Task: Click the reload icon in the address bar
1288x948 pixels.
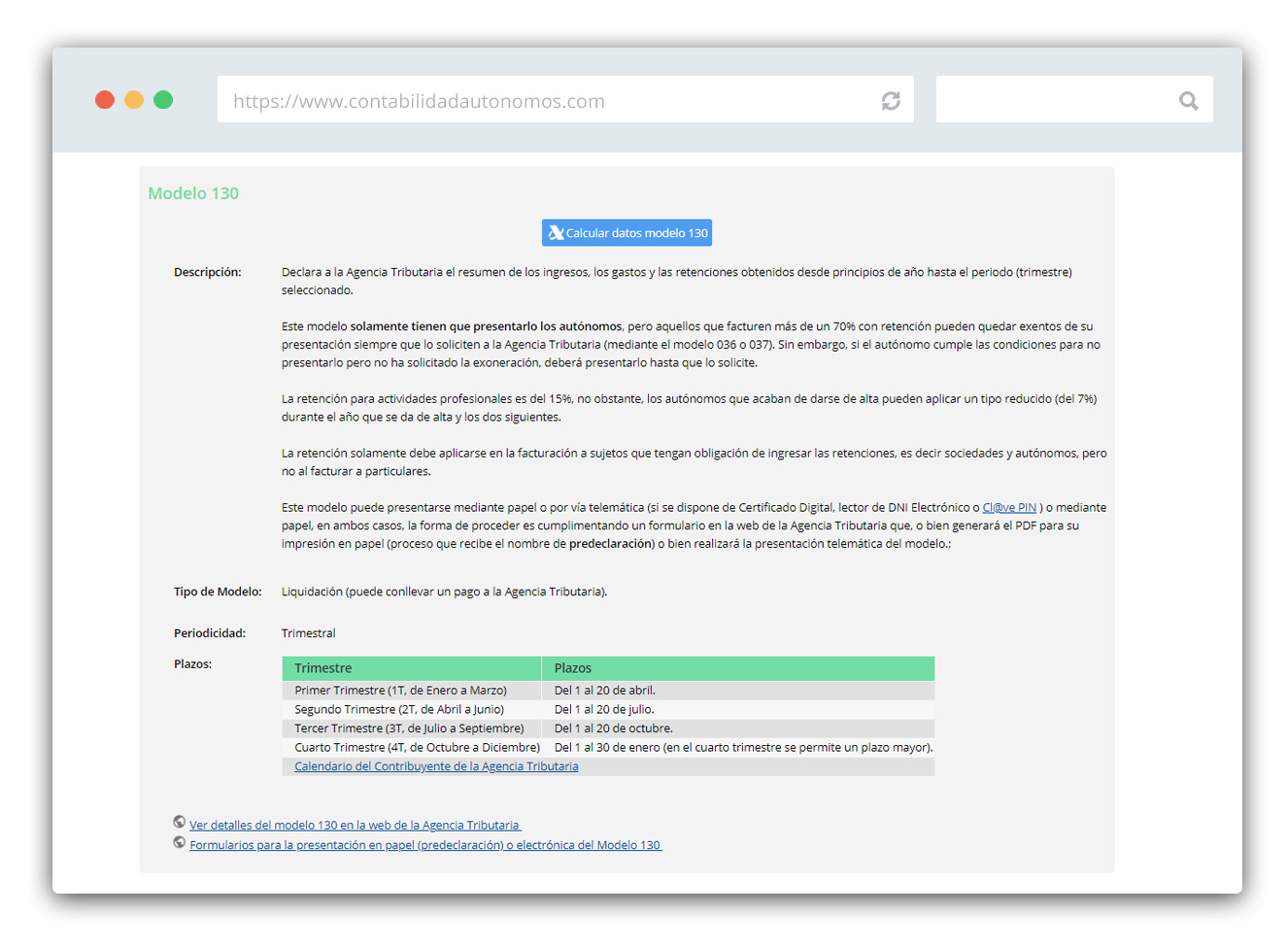Action: 890,101
